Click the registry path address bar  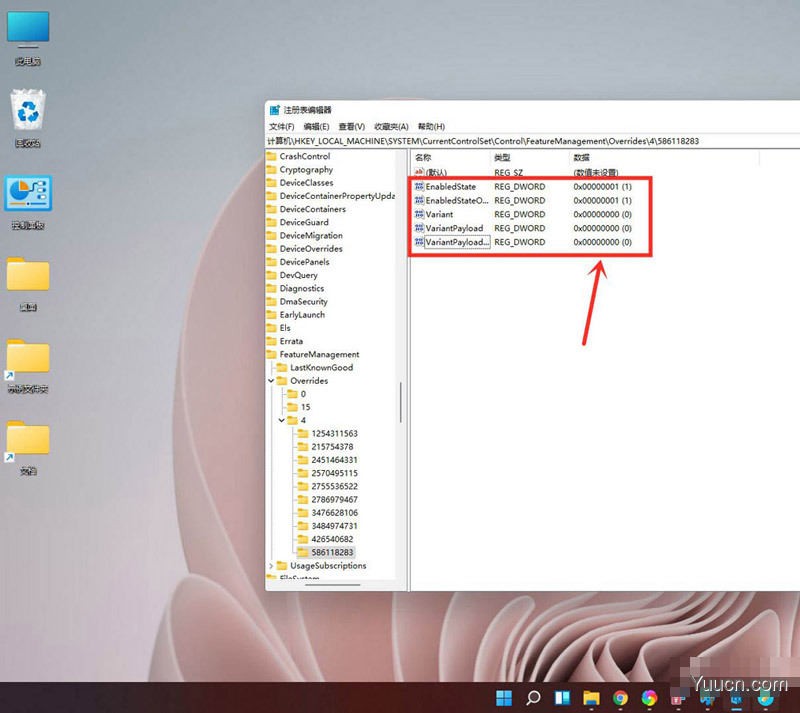click(533, 141)
